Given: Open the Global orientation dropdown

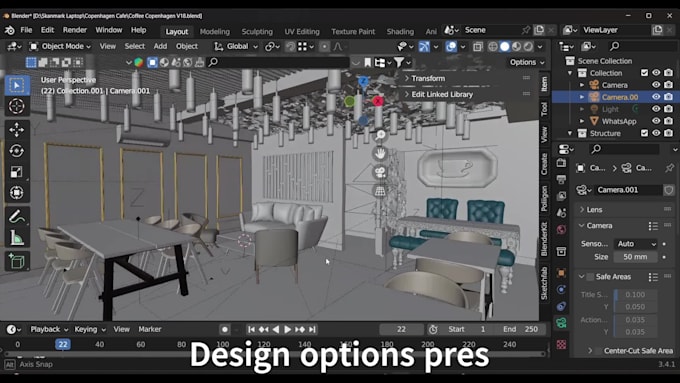Looking at the screenshot, I should [x=236, y=46].
